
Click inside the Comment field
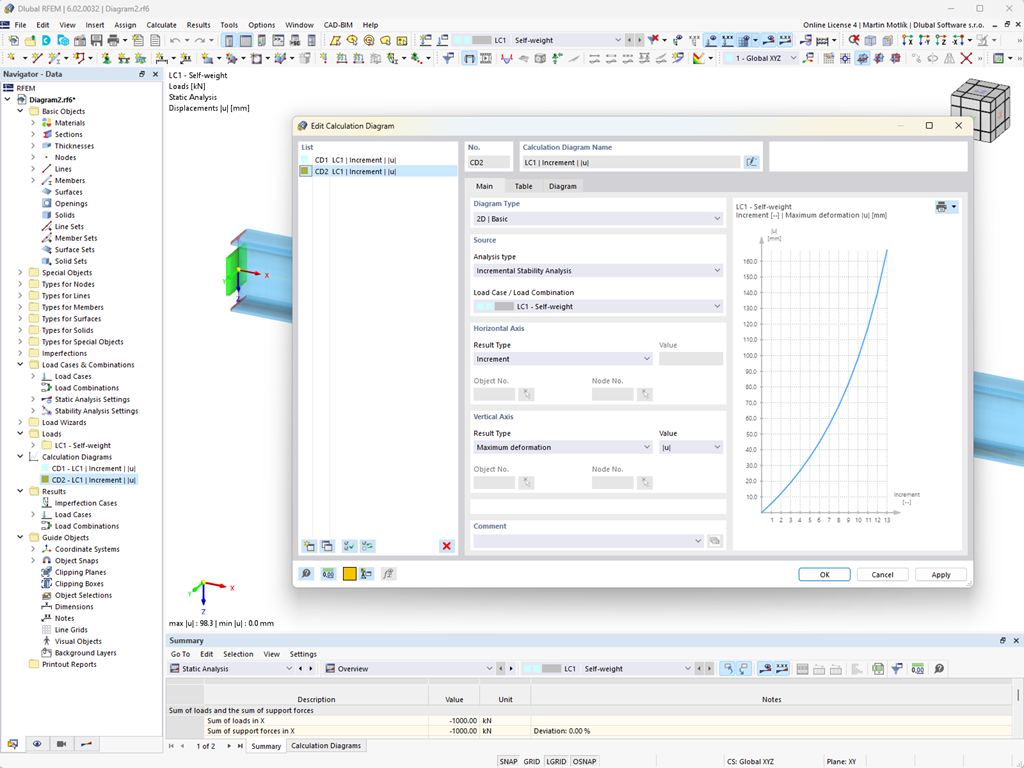[580, 540]
